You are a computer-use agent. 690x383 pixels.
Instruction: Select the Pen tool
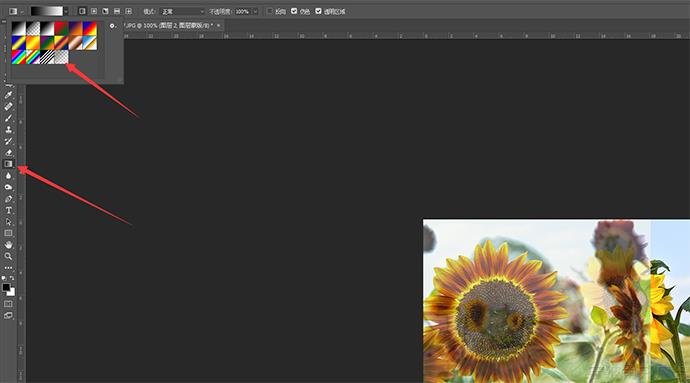(8, 199)
